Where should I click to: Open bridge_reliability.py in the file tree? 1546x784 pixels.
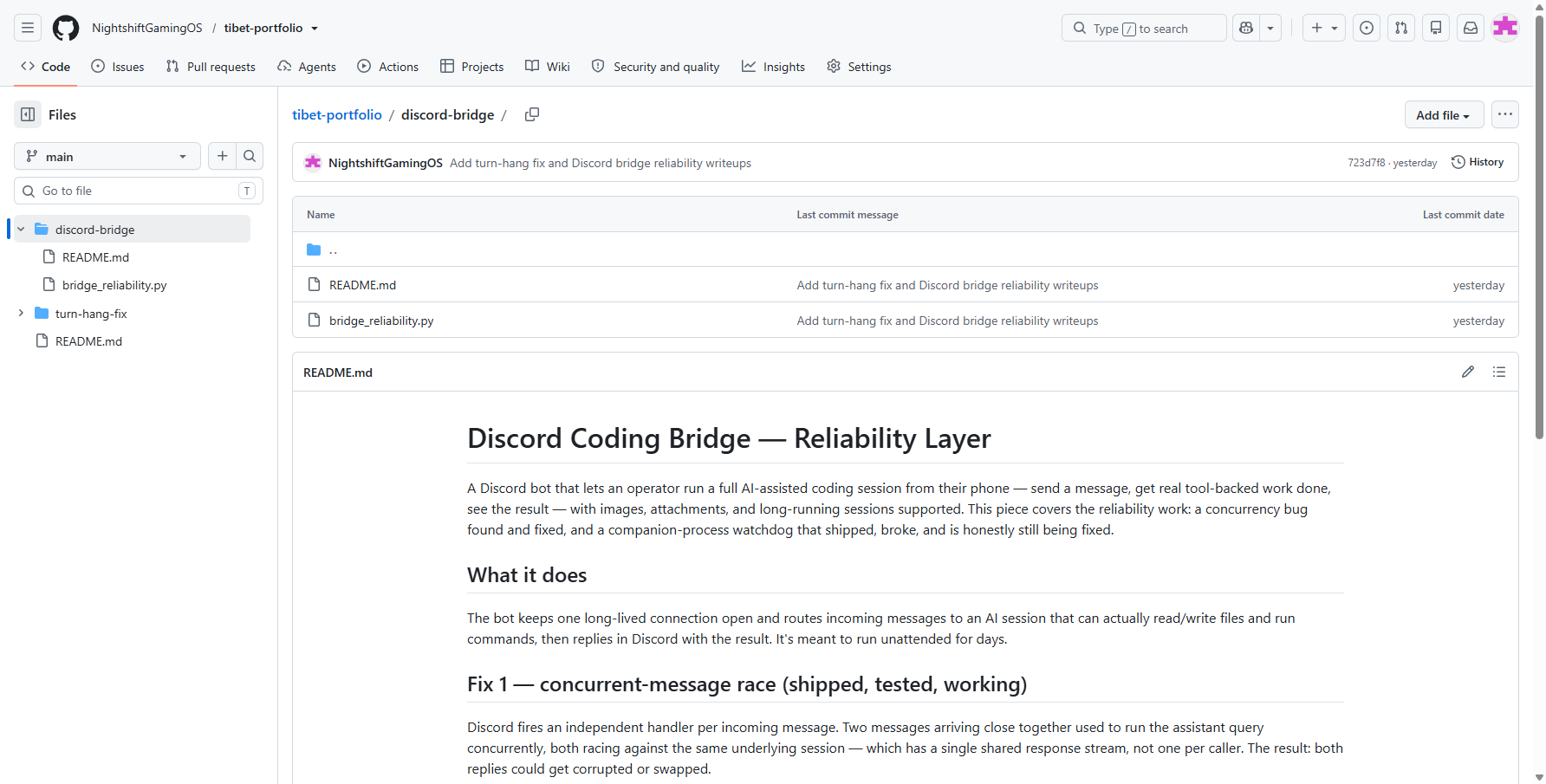pyautogui.click(x=114, y=285)
